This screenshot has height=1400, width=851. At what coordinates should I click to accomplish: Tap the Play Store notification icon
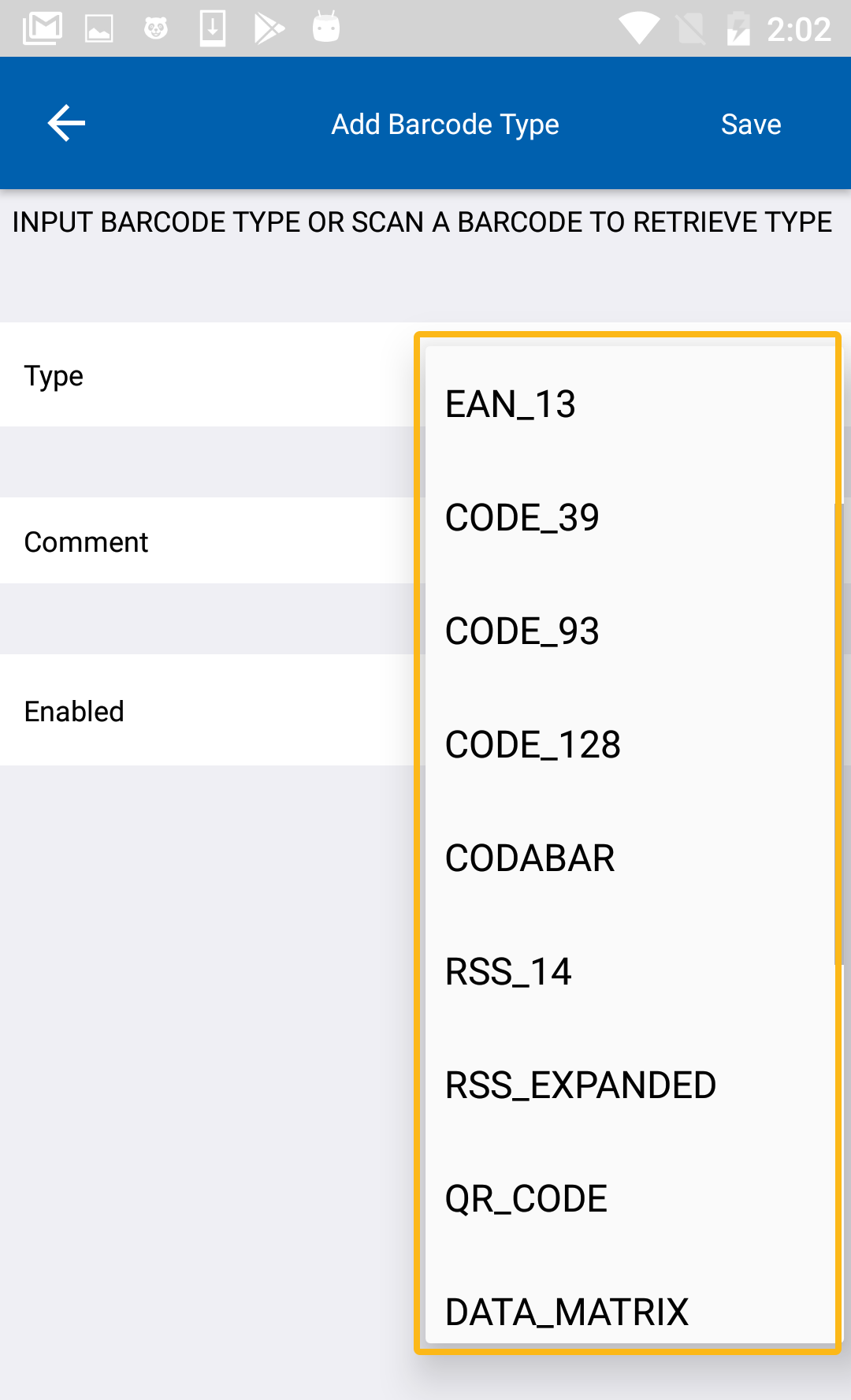pyautogui.click(x=269, y=29)
